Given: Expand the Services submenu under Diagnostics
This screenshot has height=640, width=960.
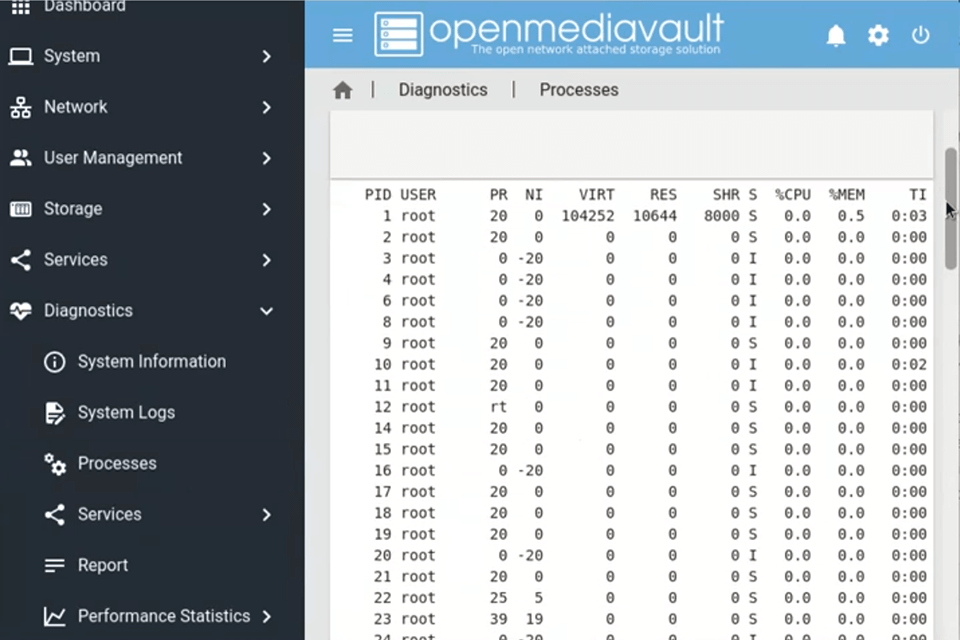Looking at the screenshot, I should (x=109, y=514).
